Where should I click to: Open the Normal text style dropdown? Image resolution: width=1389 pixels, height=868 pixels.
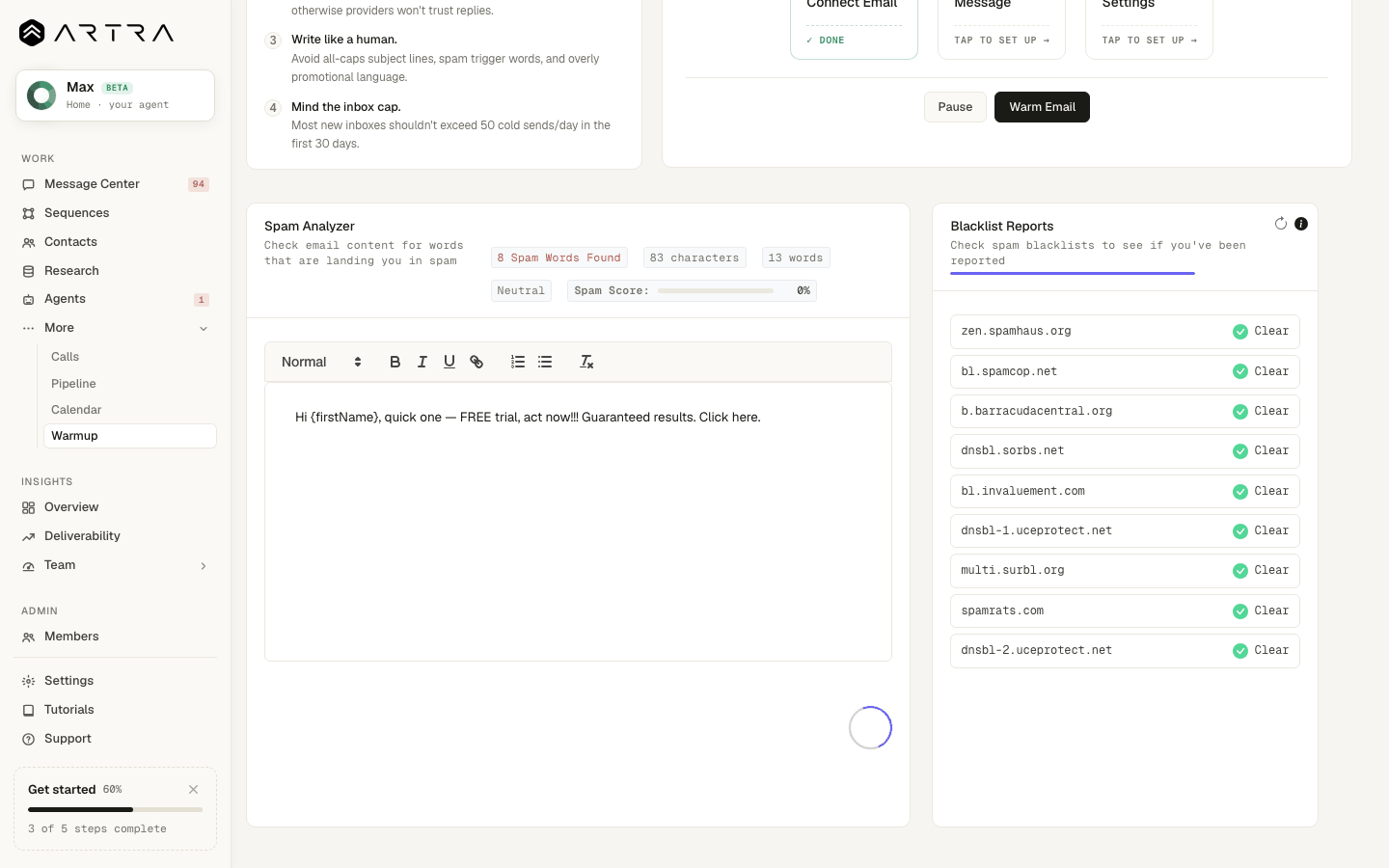tap(321, 362)
